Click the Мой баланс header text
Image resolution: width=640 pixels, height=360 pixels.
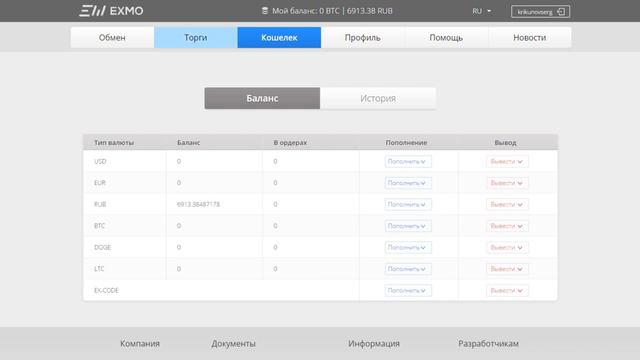click(x=332, y=11)
